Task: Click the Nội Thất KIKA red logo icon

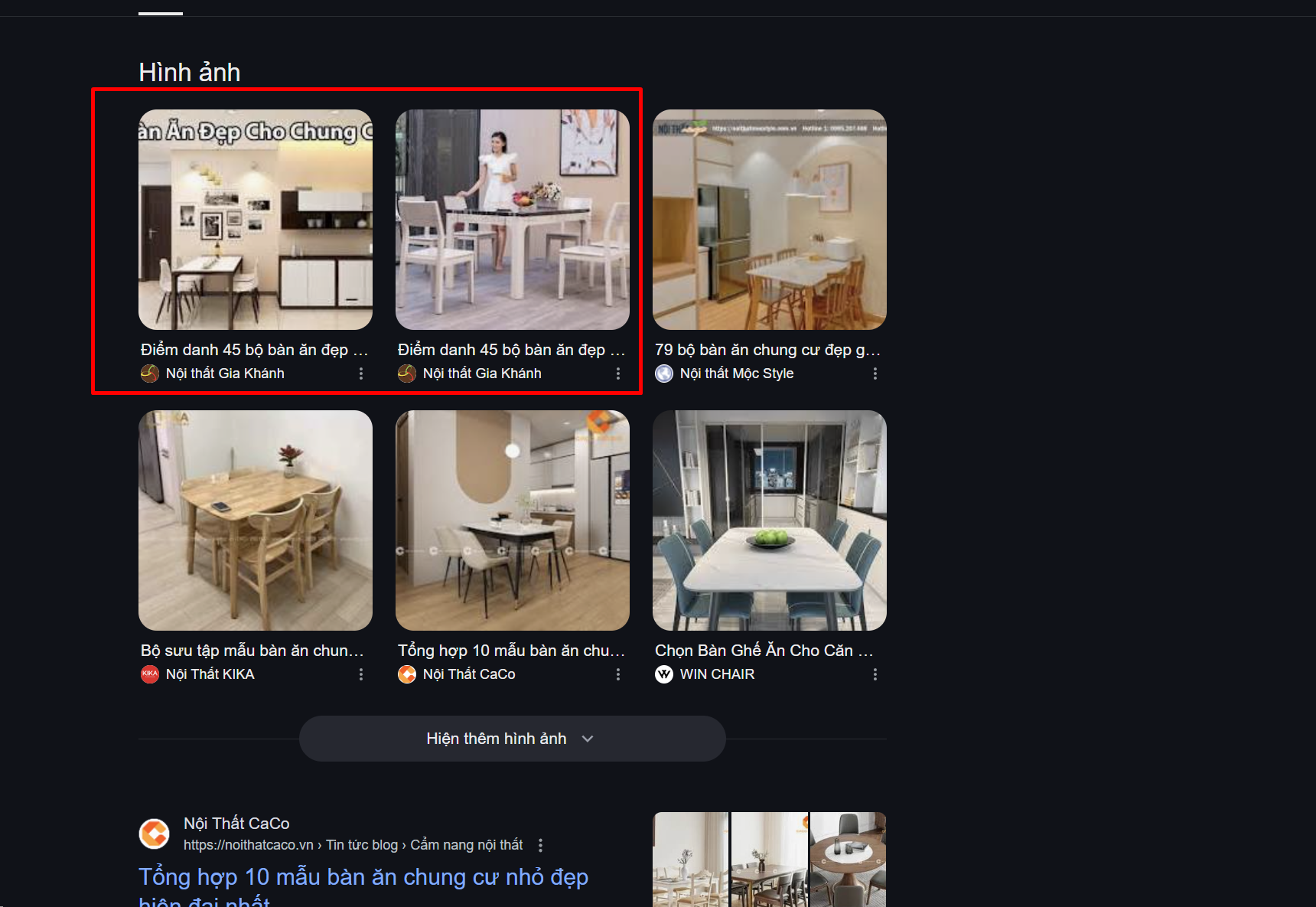Action: click(x=150, y=674)
